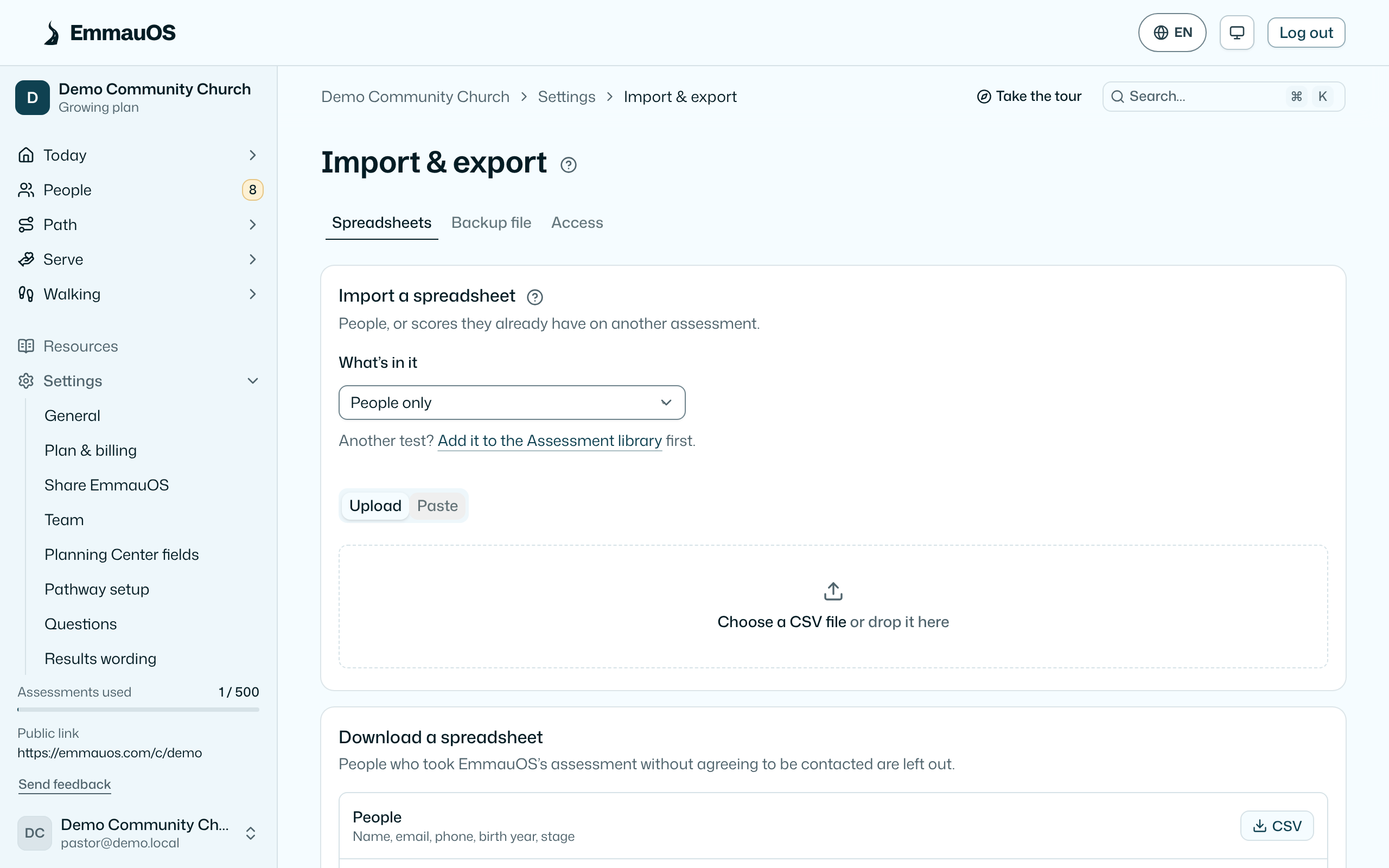Select the Paste toggle option
1389x868 pixels.
tap(437, 506)
